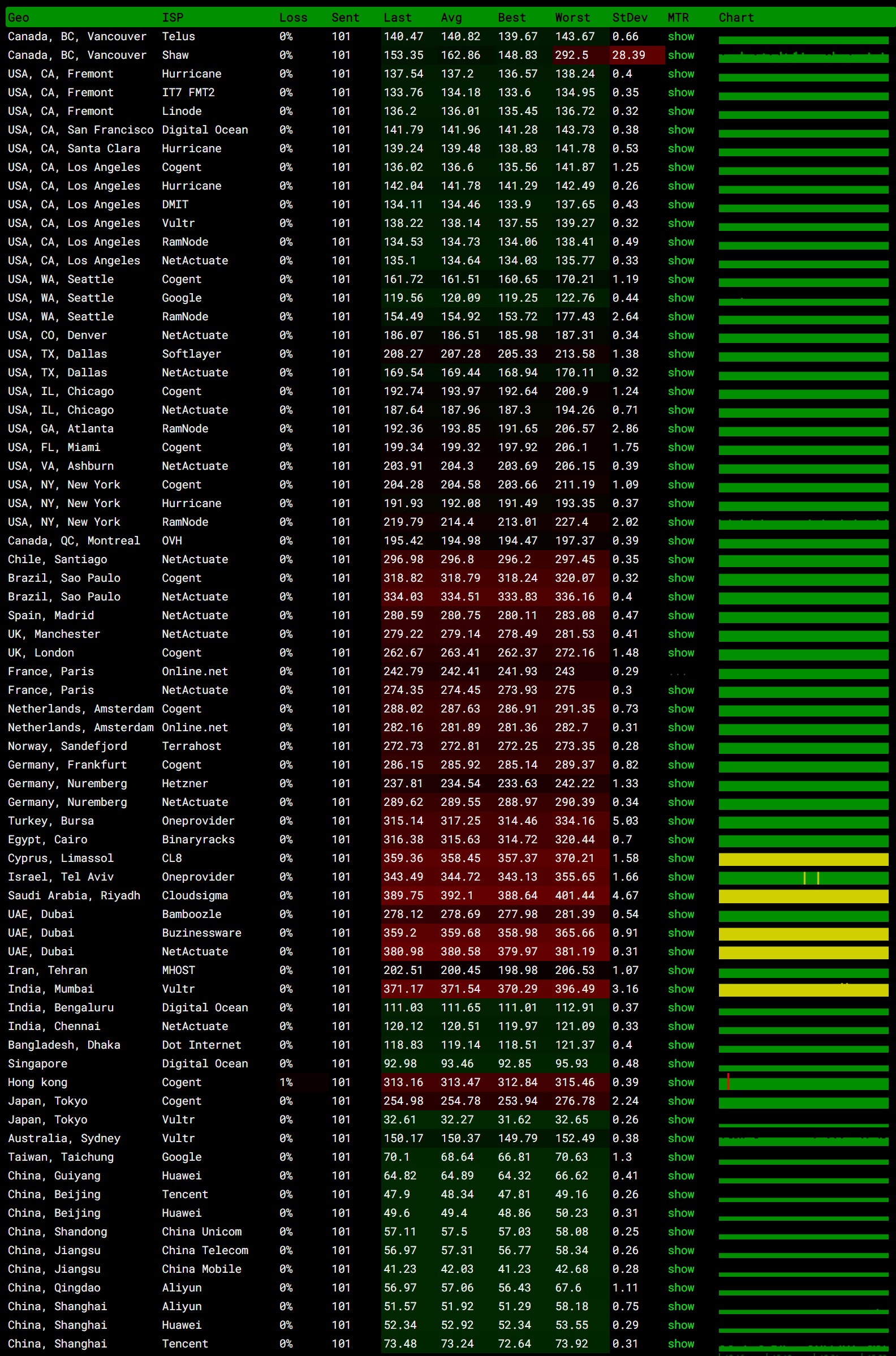Click the chart bar for Vancouver Shaw
The image size is (896, 1356).
click(803, 58)
